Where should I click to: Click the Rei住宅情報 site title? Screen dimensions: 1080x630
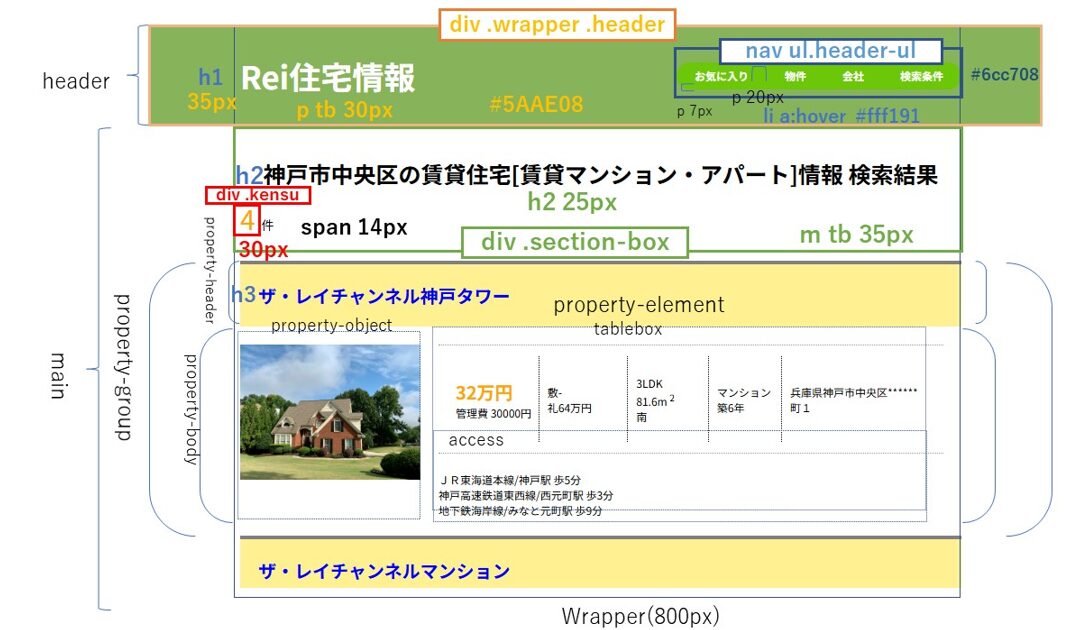328,78
